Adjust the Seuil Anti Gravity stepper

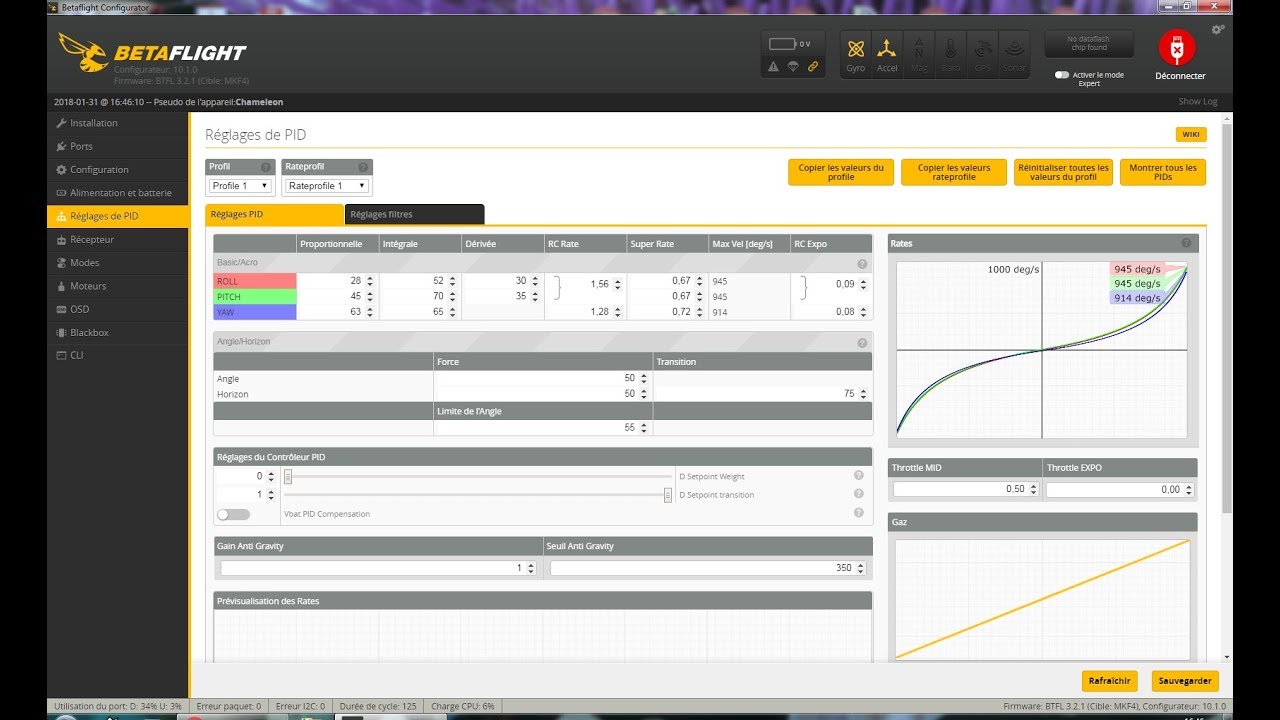click(x=859, y=568)
